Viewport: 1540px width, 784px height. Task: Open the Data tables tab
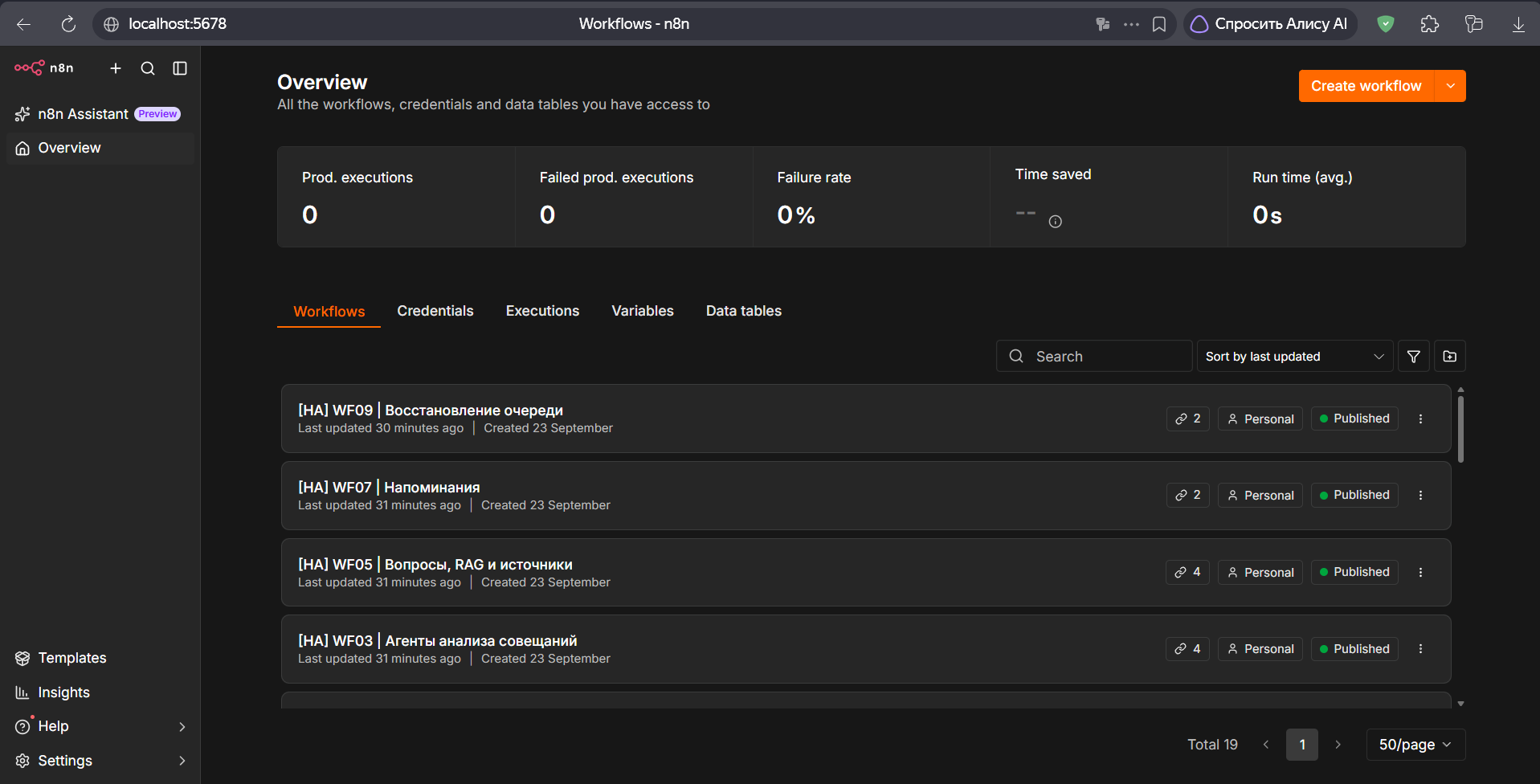tap(744, 311)
